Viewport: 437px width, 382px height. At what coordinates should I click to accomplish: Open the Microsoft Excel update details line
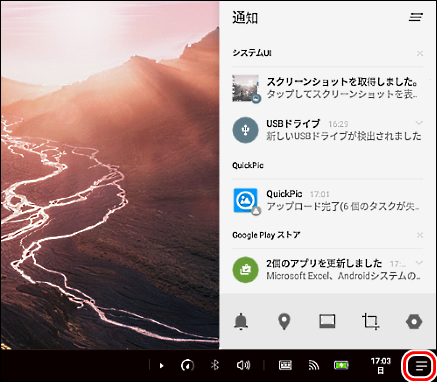click(x=343, y=276)
